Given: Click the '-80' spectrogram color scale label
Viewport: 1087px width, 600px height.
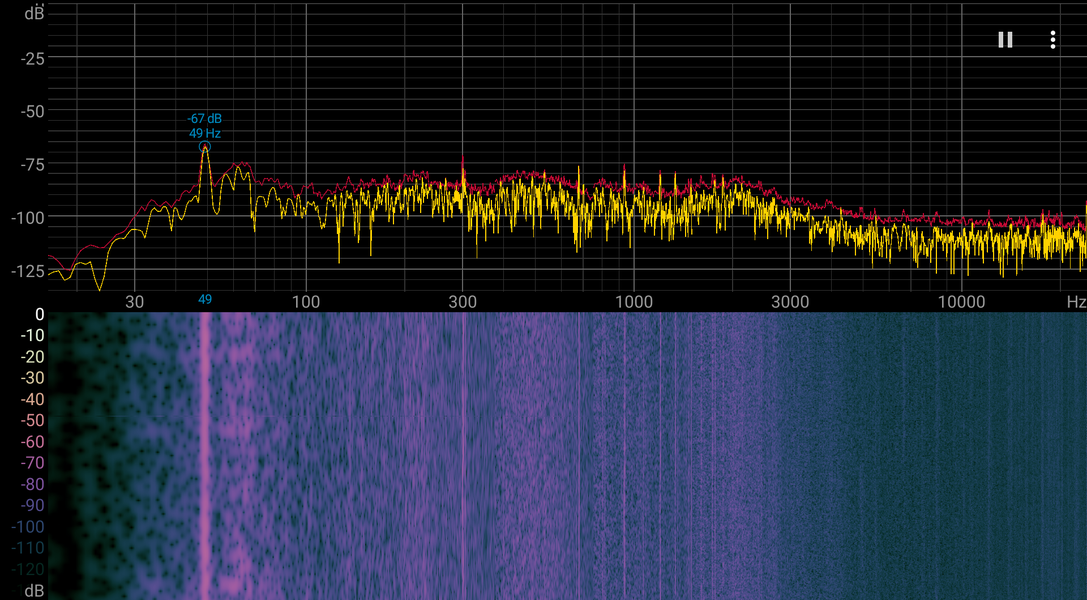Looking at the screenshot, I should click(x=31, y=484).
